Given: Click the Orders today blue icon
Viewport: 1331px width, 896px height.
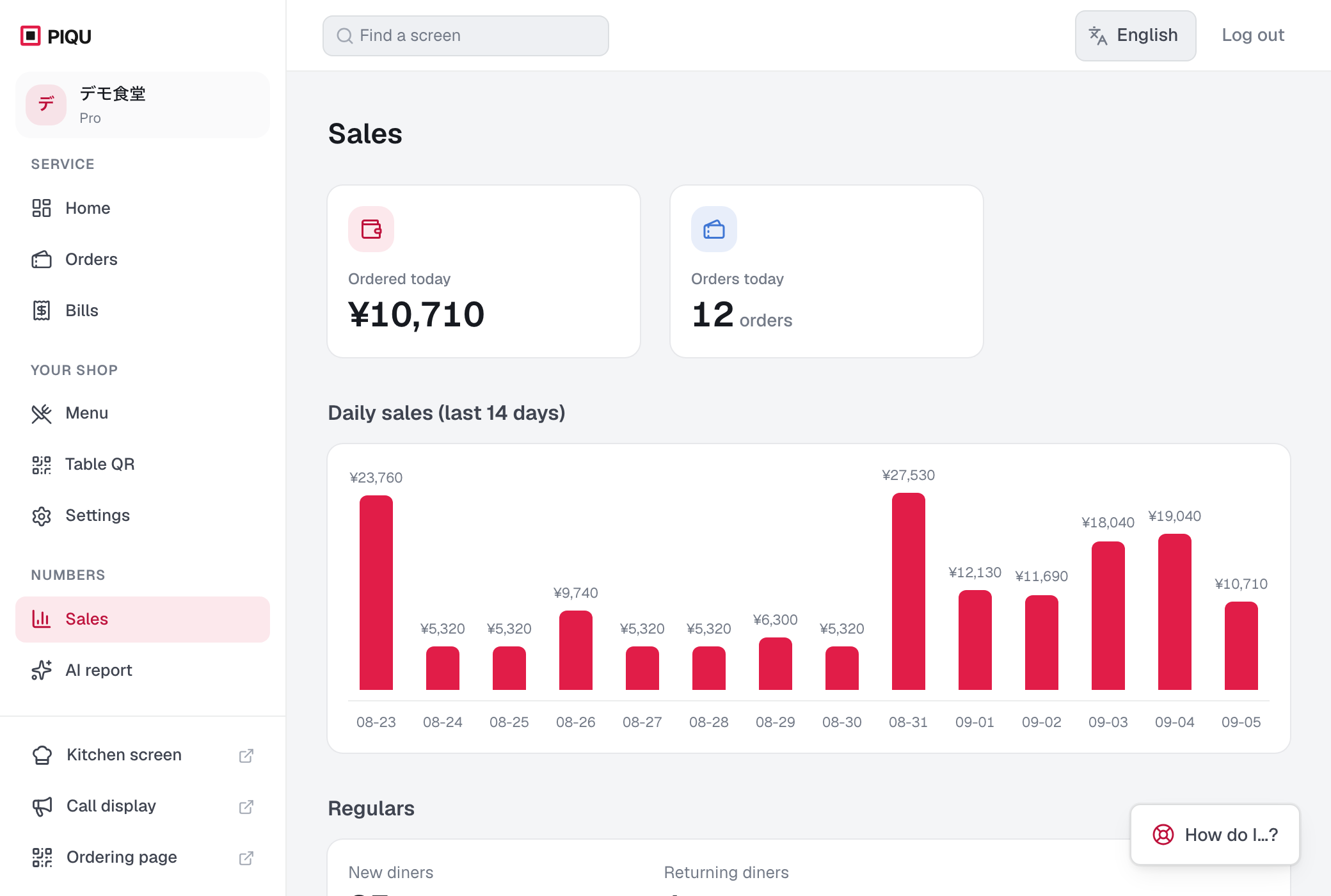Looking at the screenshot, I should point(714,229).
